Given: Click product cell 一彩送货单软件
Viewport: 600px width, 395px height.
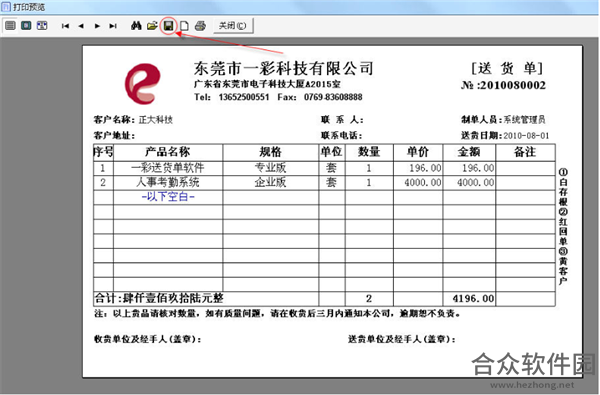Looking at the screenshot, I should point(168,168).
